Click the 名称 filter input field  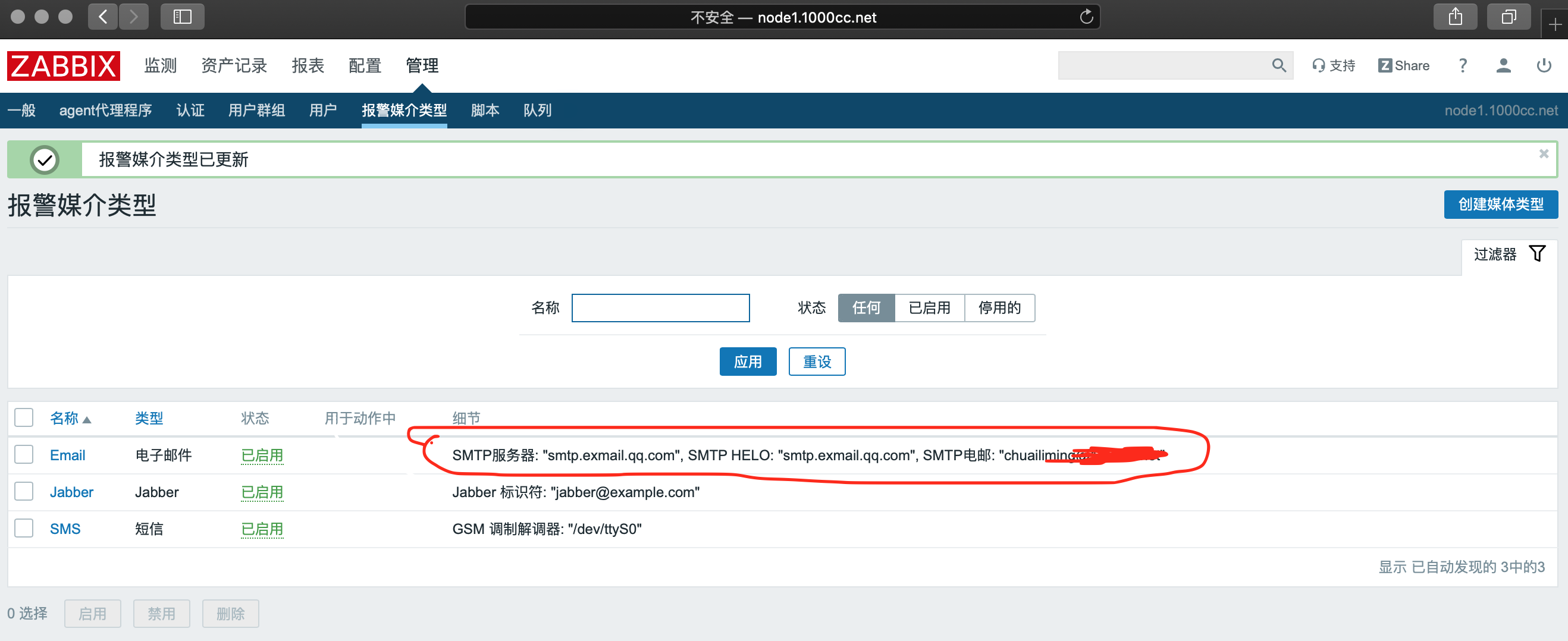(660, 308)
